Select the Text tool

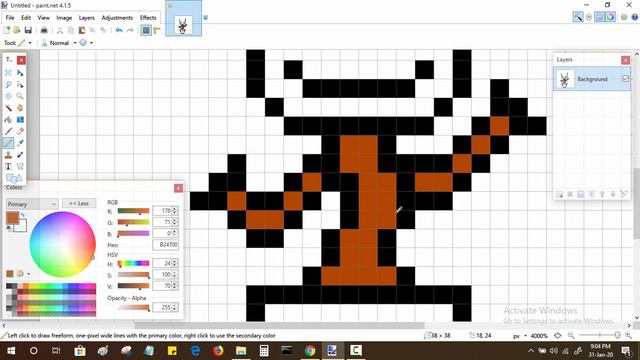tap(8, 167)
